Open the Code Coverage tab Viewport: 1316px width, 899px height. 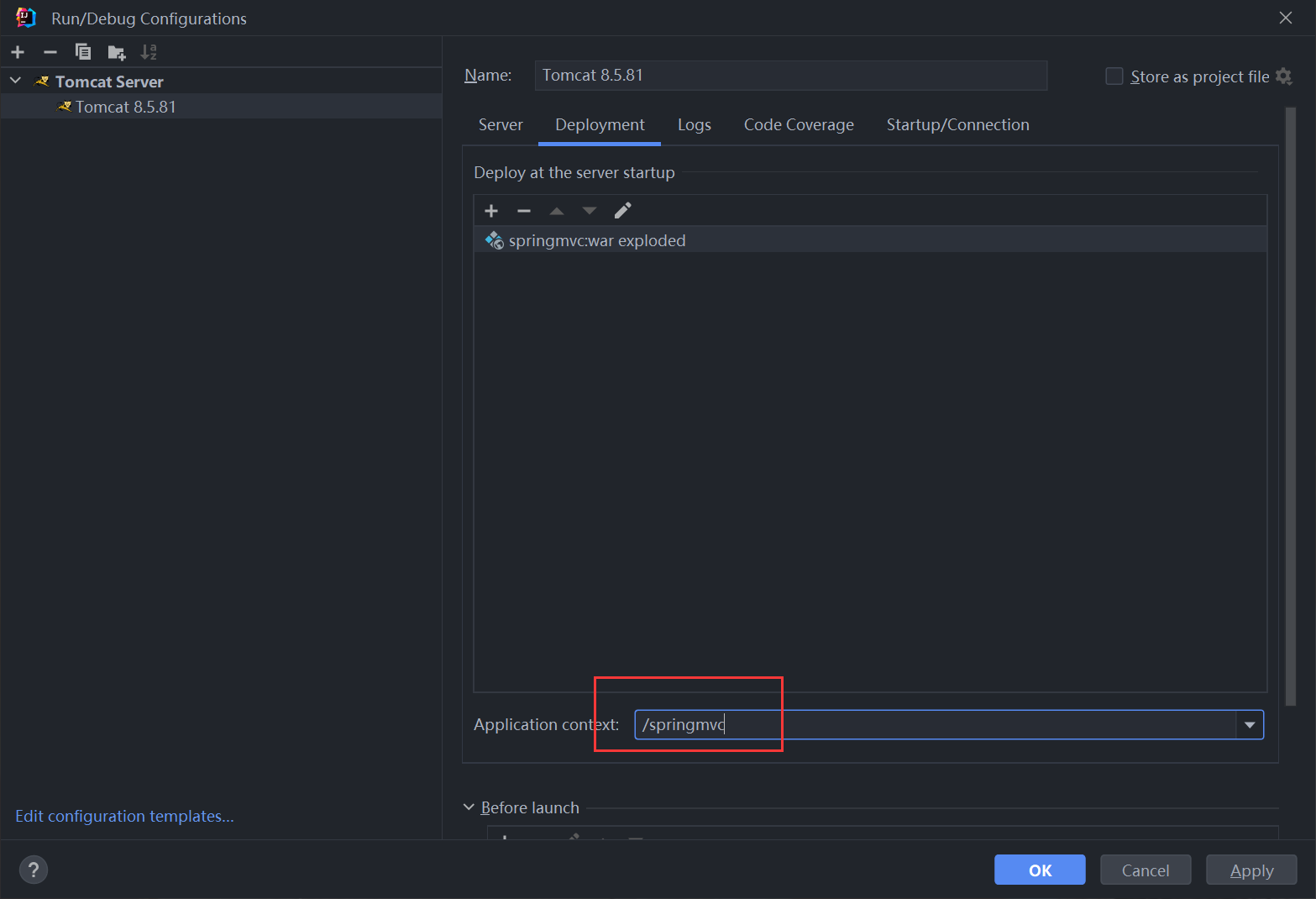pyautogui.click(x=799, y=125)
